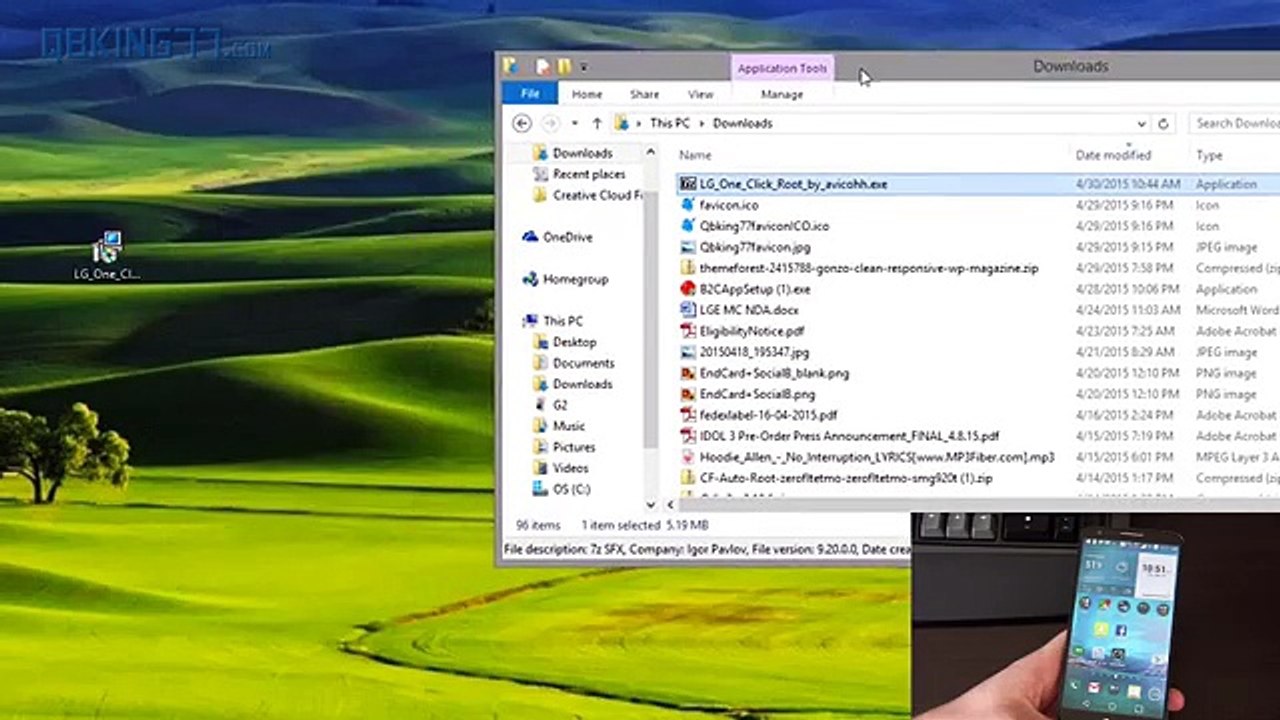This screenshot has height=720, width=1280.
Task: Open Downloads folder listed under This PC
Action: point(573,384)
